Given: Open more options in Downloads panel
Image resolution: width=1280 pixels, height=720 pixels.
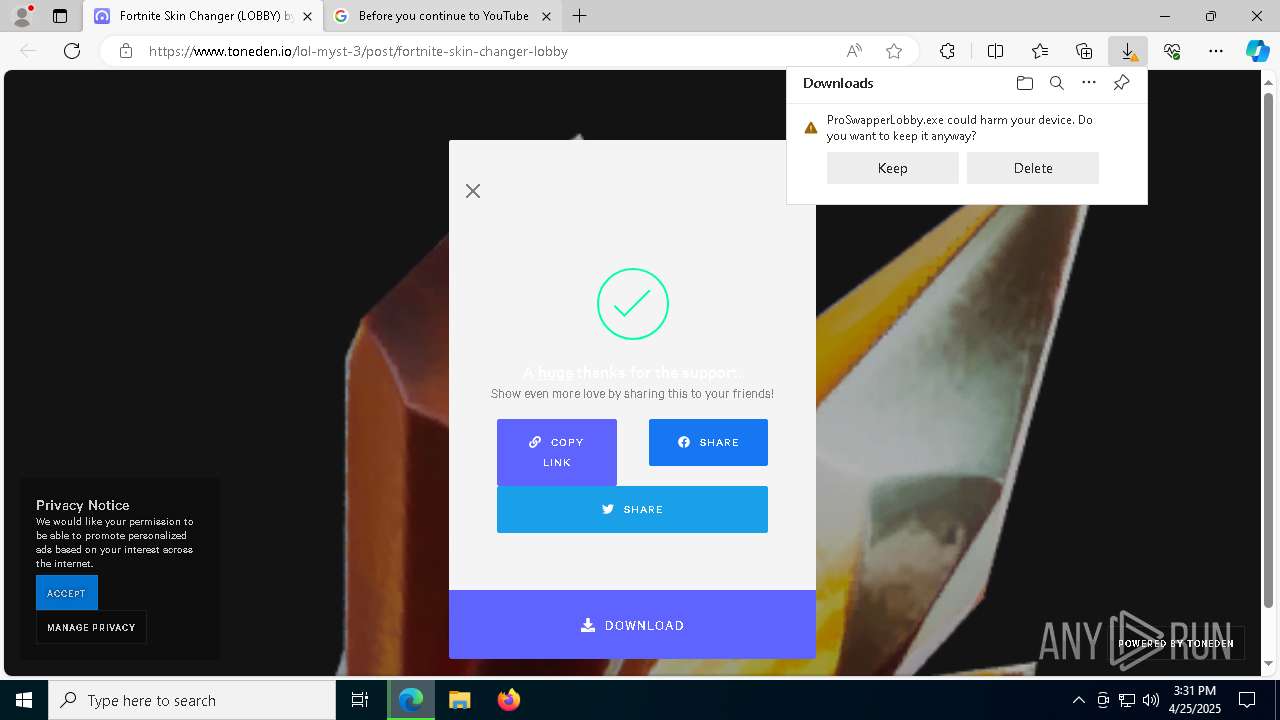Looking at the screenshot, I should (1089, 83).
